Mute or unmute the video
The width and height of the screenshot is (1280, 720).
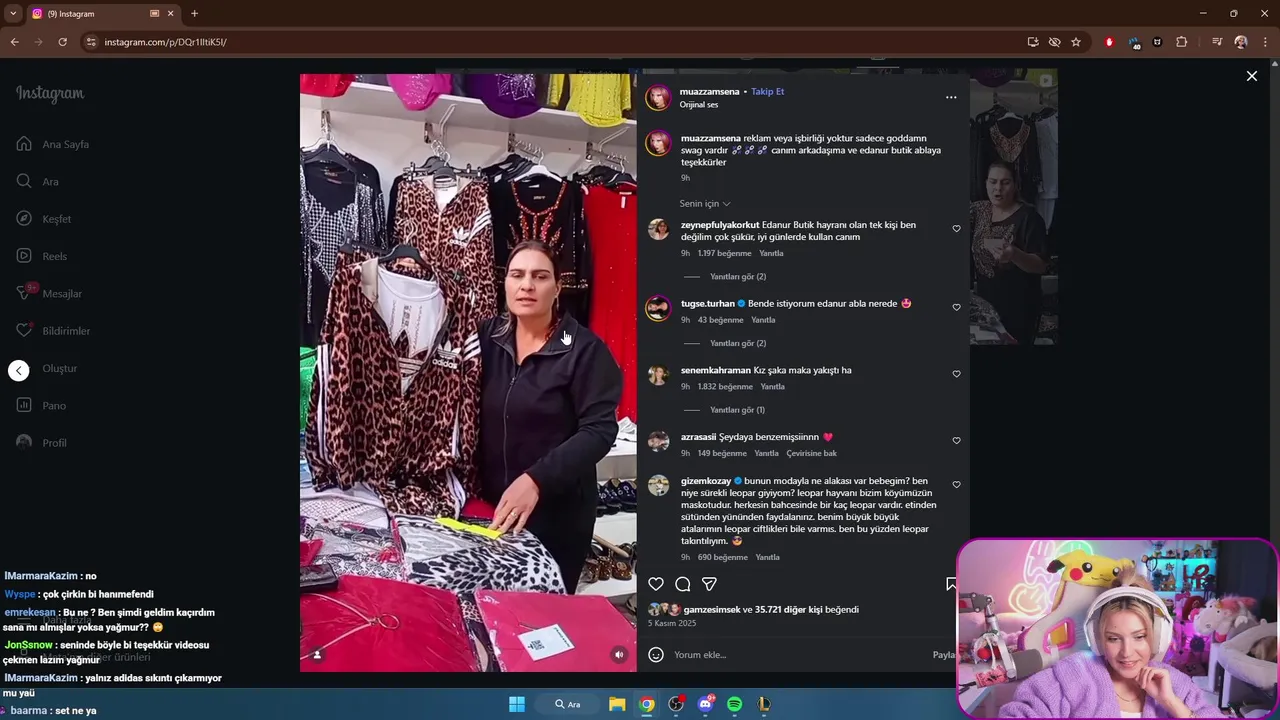[x=619, y=655]
